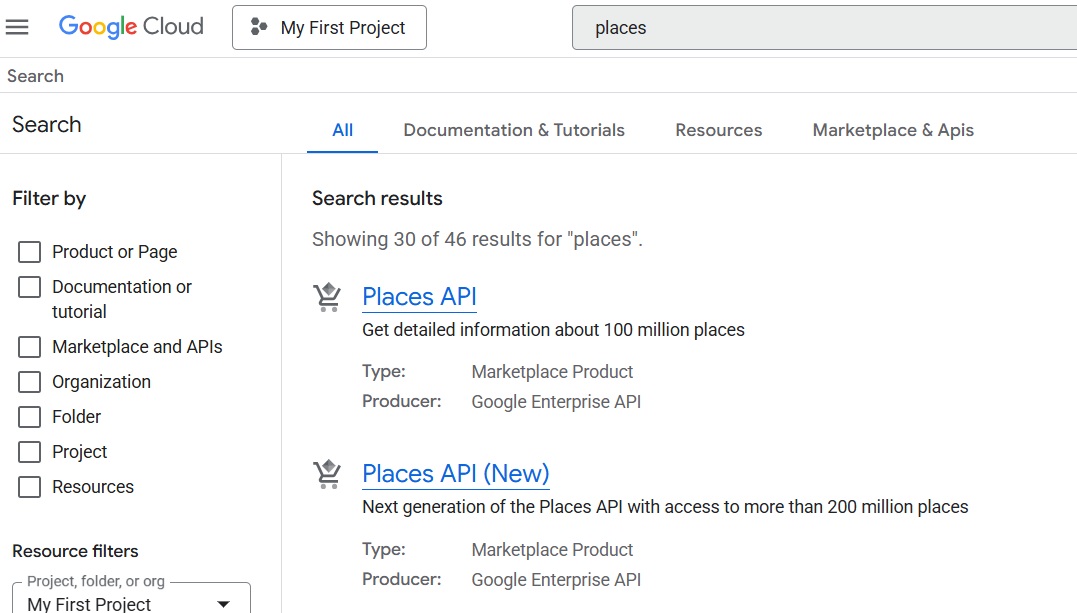The height and width of the screenshot is (613, 1077).
Task: Open the Places API (New) link
Action: [x=455, y=474]
